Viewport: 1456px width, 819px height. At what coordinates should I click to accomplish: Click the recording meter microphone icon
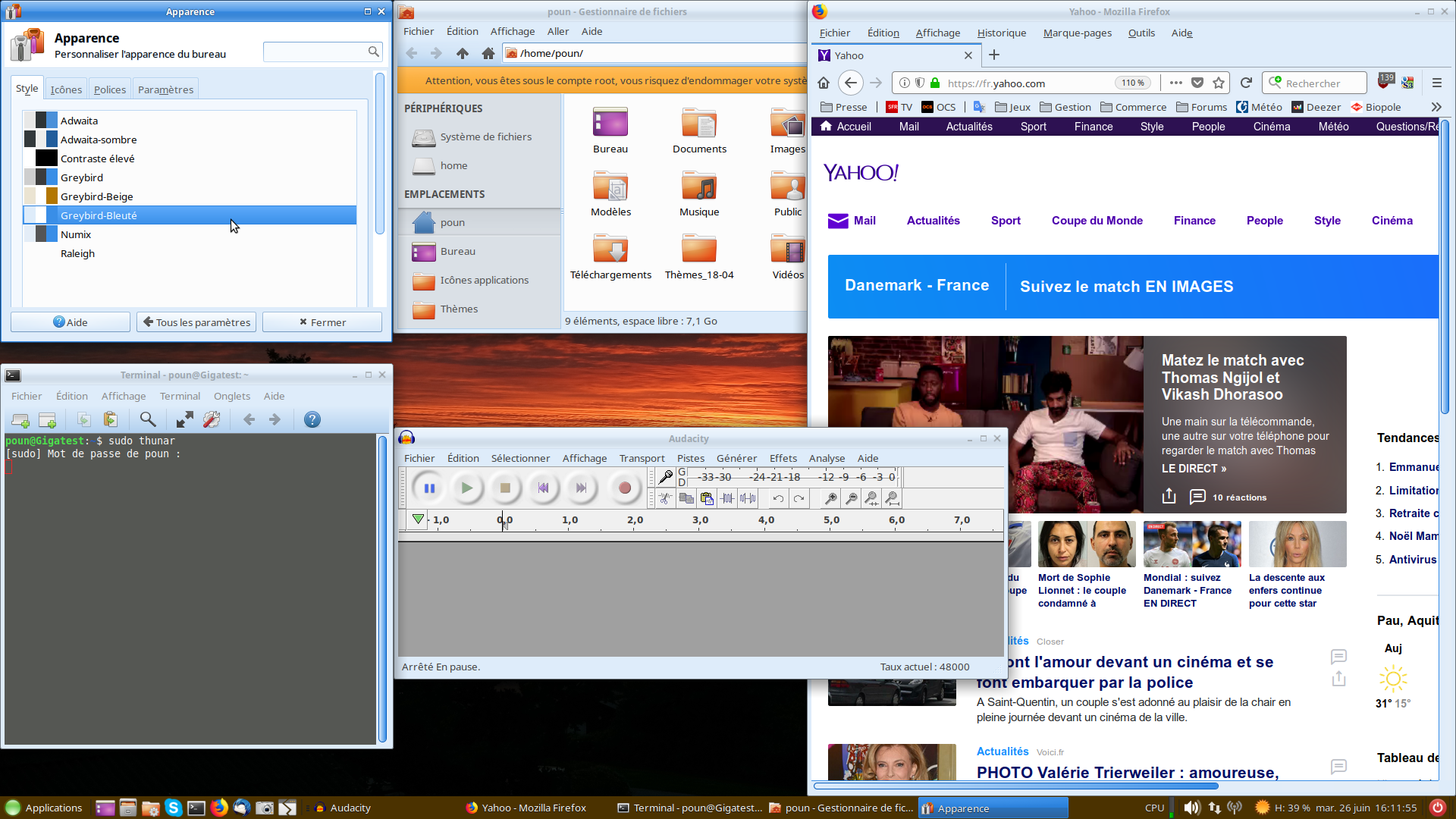(665, 477)
